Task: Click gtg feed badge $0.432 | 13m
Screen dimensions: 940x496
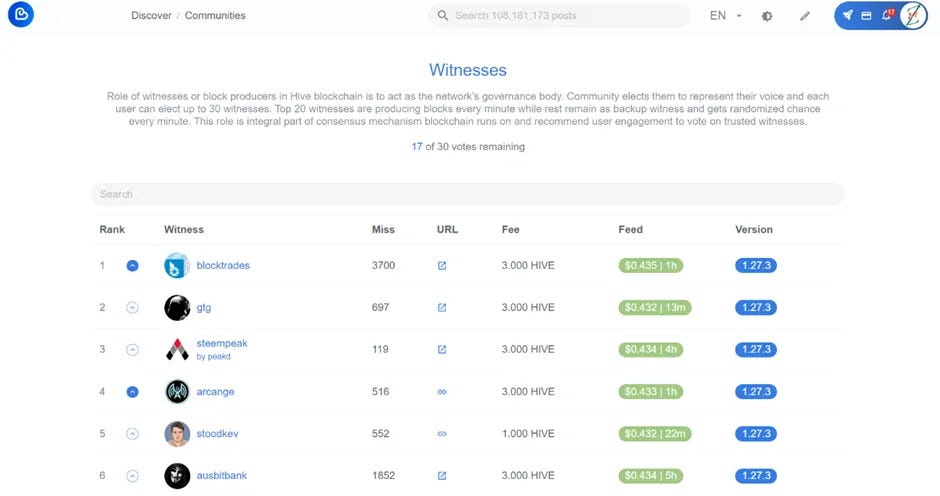Action: pos(655,308)
